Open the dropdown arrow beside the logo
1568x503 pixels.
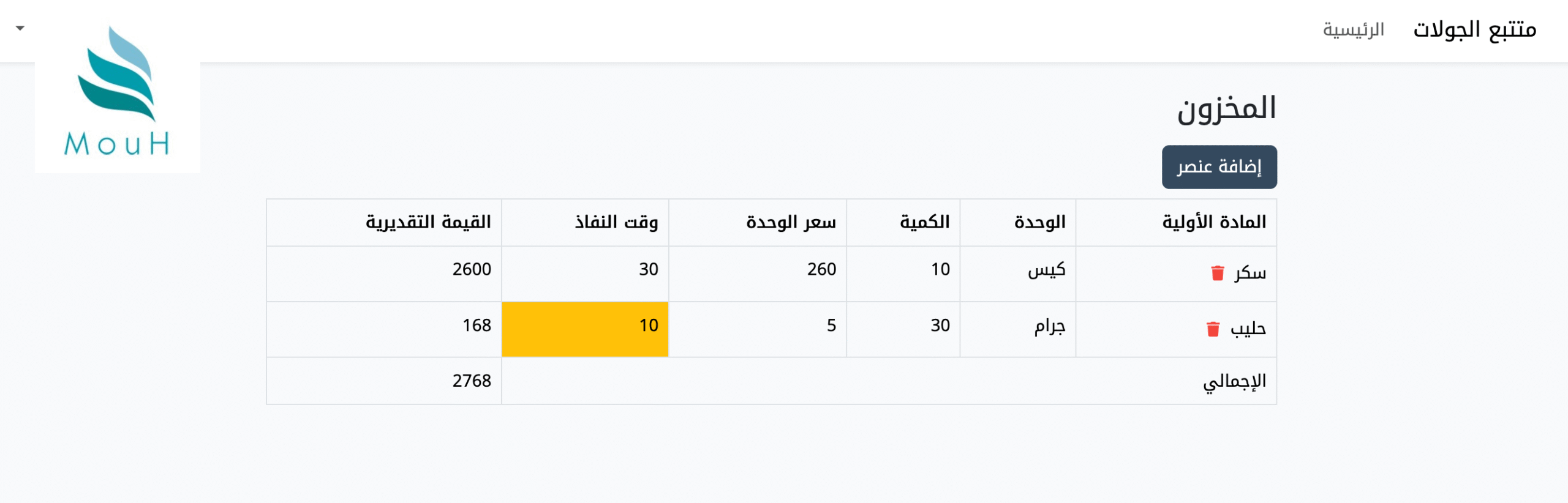pyautogui.click(x=20, y=28)
